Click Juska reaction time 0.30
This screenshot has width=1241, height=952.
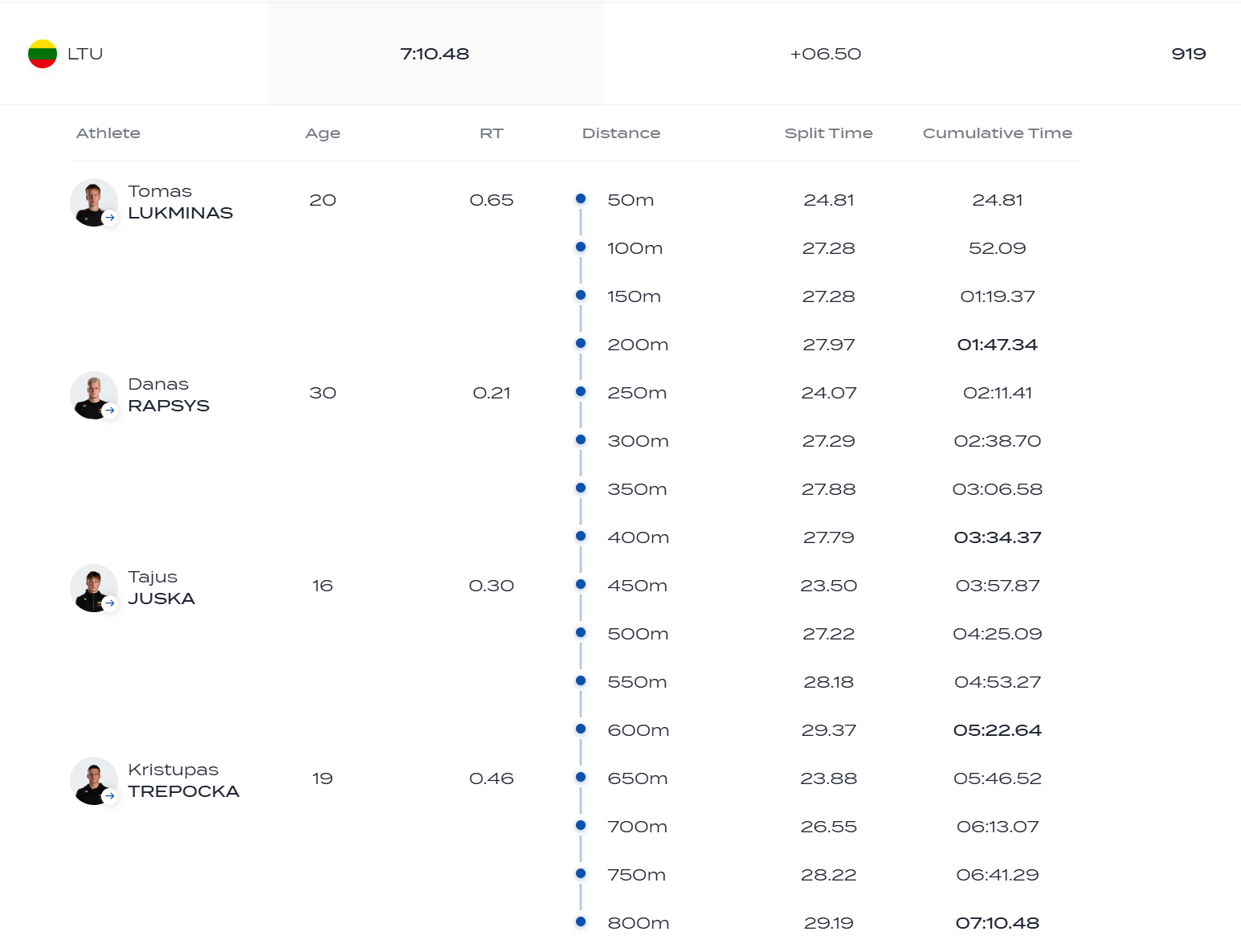(x=492, y=586)
